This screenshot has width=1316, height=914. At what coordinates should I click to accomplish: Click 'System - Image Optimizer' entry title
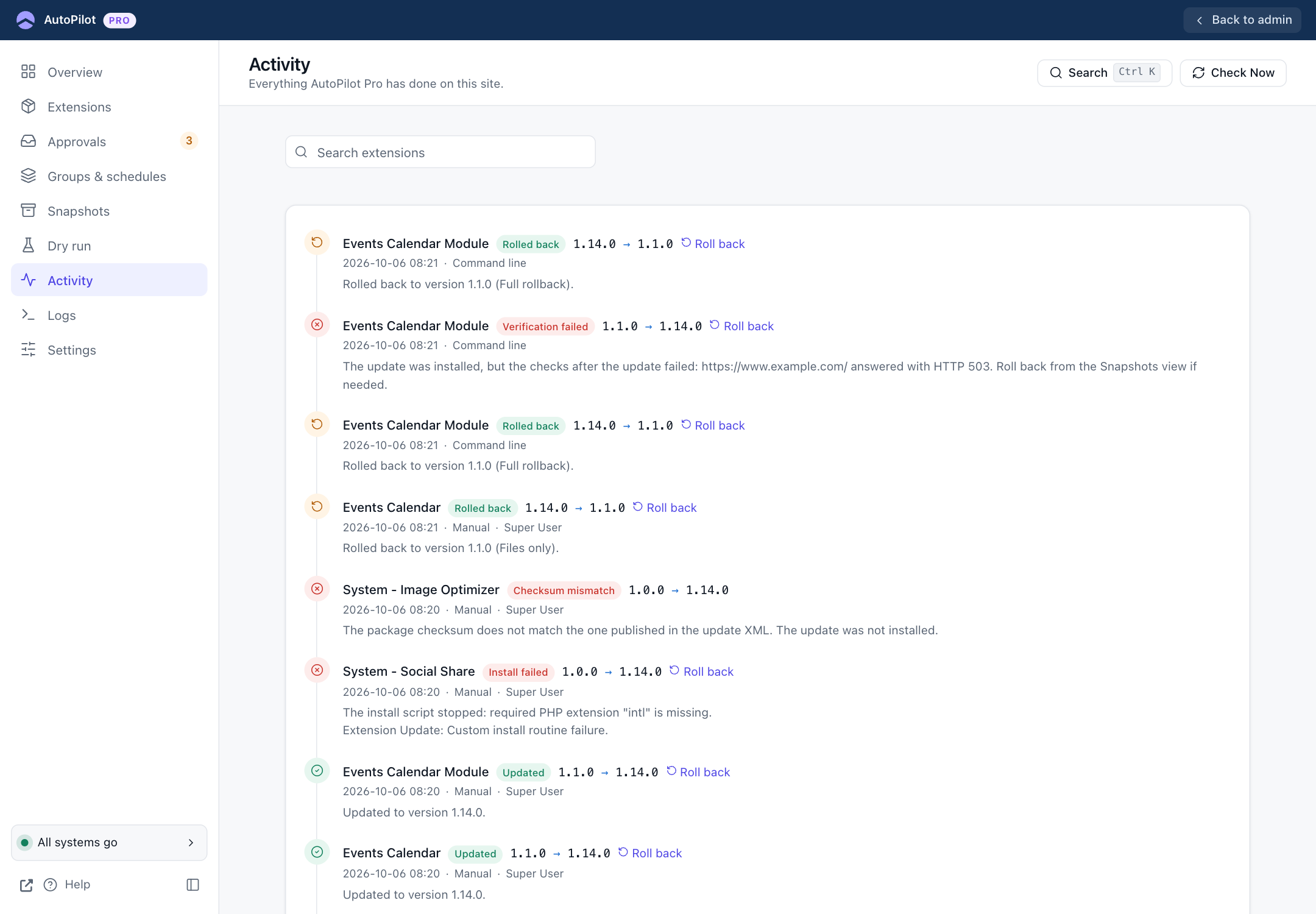421,589
